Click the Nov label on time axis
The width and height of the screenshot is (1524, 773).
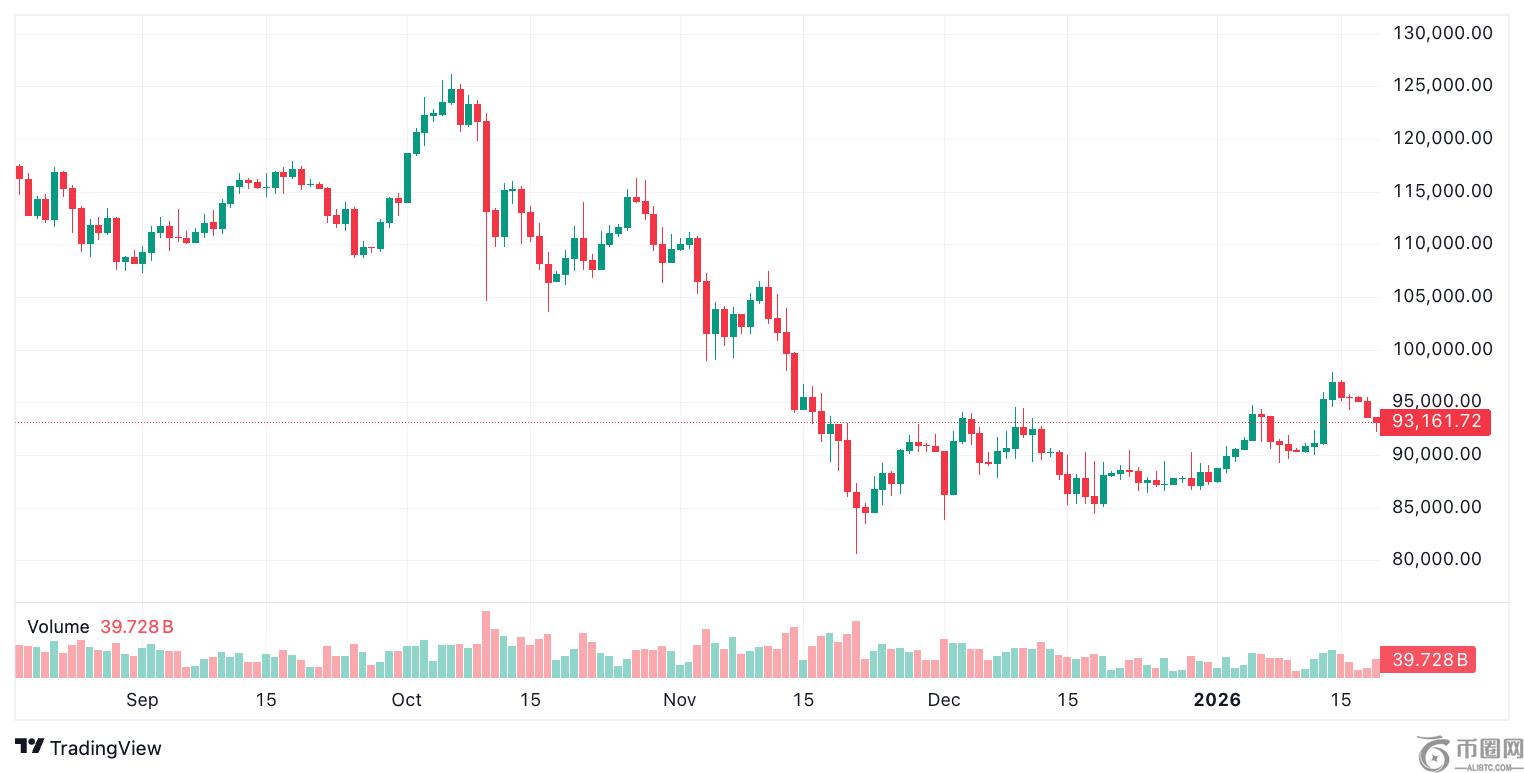click(x=679, y=700)
